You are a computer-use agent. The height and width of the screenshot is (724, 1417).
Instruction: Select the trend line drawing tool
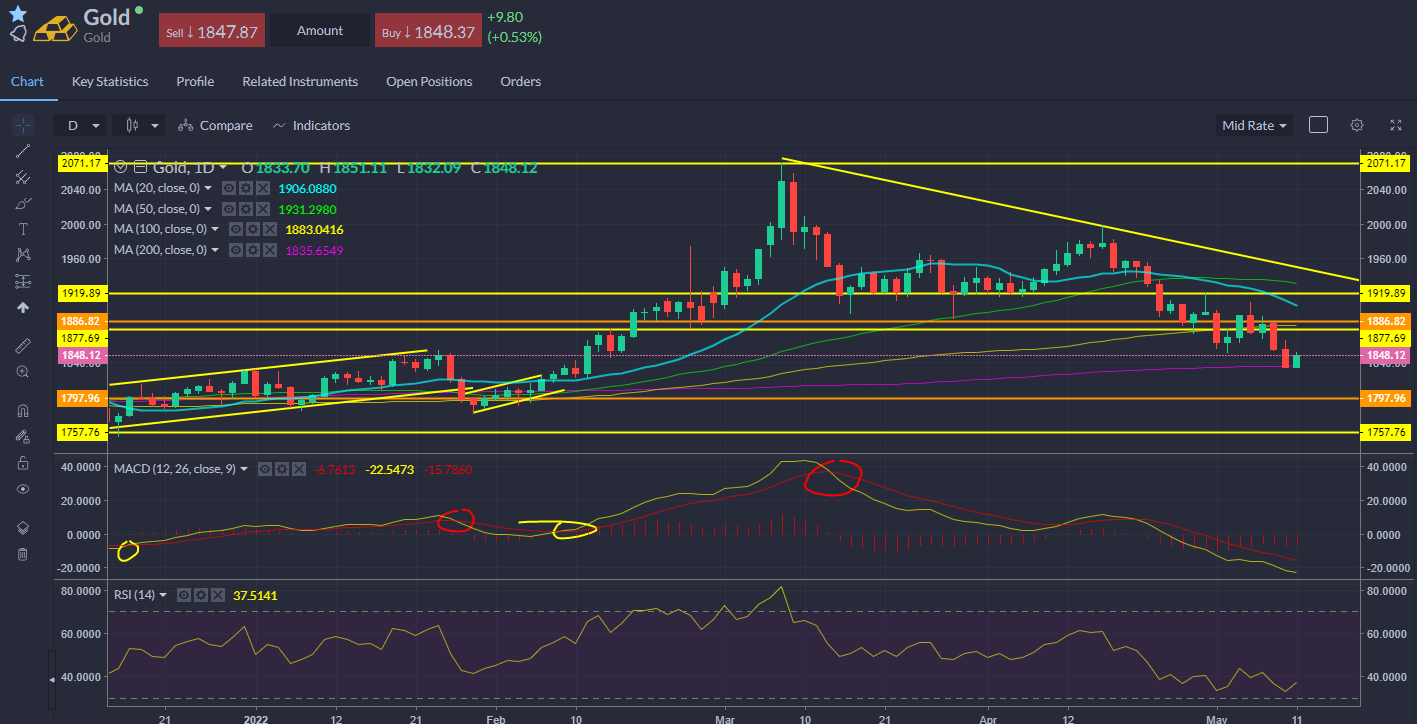click(x=23, y=151)
